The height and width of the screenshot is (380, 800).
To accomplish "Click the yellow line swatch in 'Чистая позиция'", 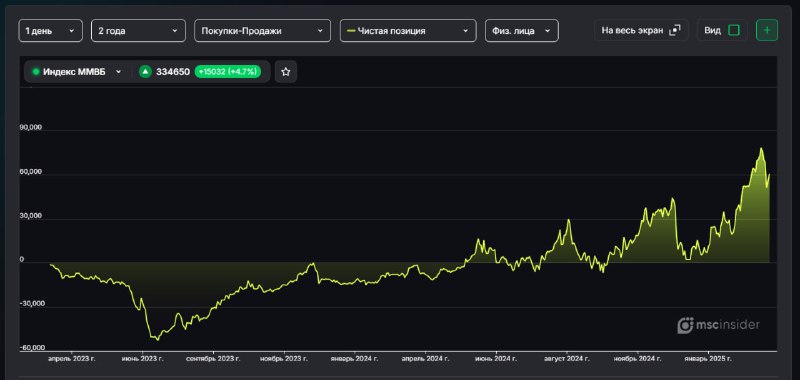I will 351,31.
